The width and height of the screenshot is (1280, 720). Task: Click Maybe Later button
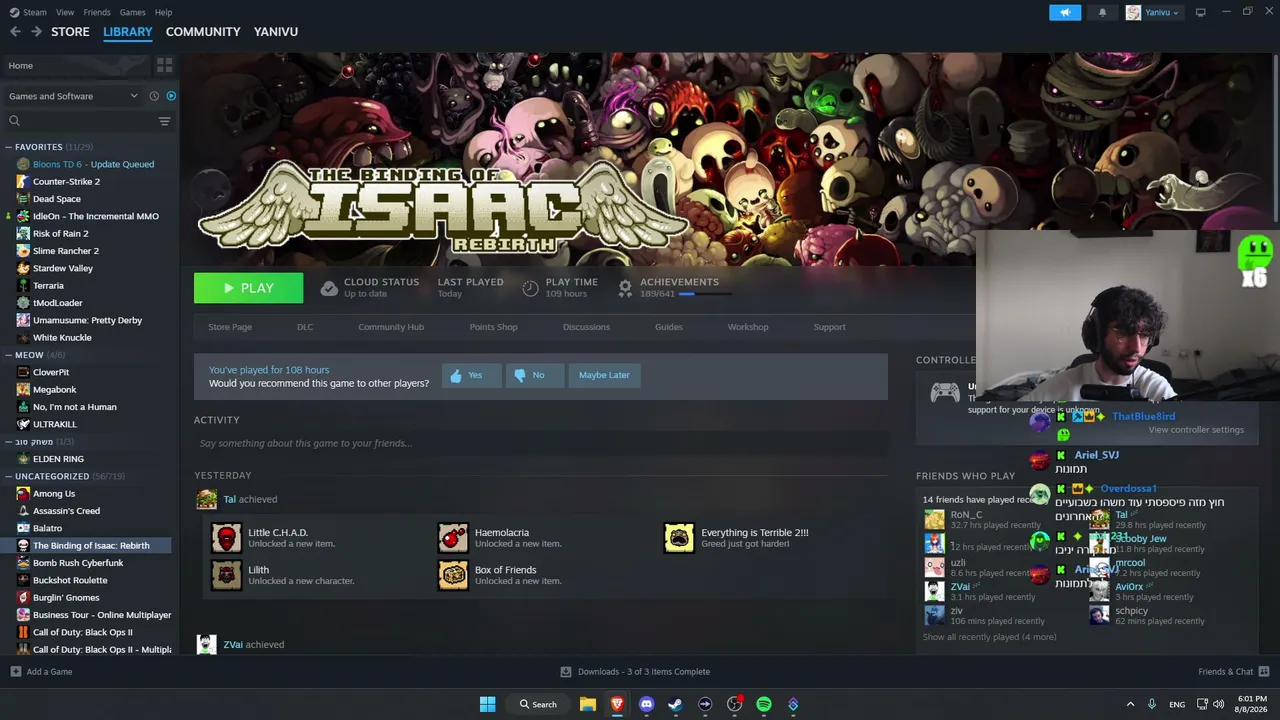604,375
